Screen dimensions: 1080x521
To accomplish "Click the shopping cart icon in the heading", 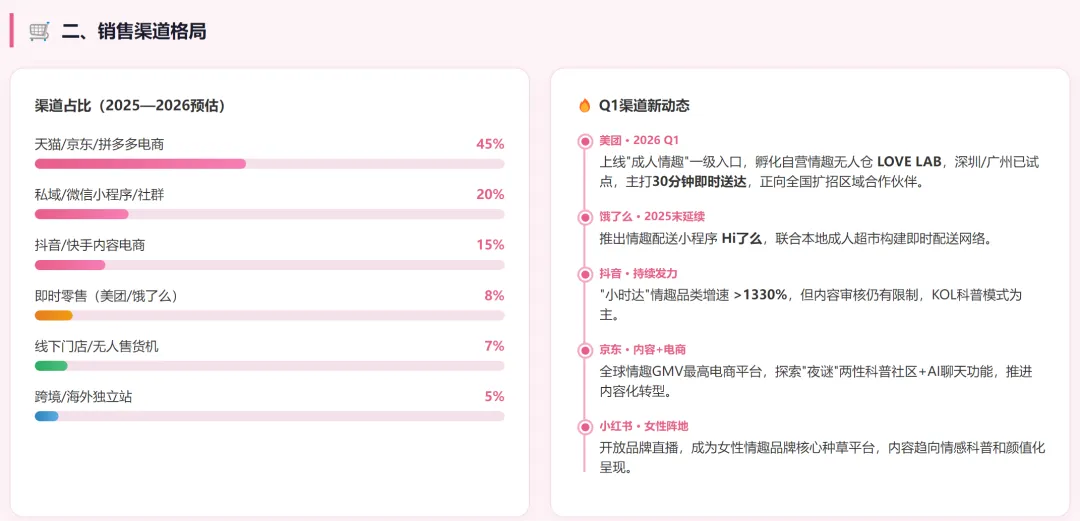I will (x=39, y=31).
